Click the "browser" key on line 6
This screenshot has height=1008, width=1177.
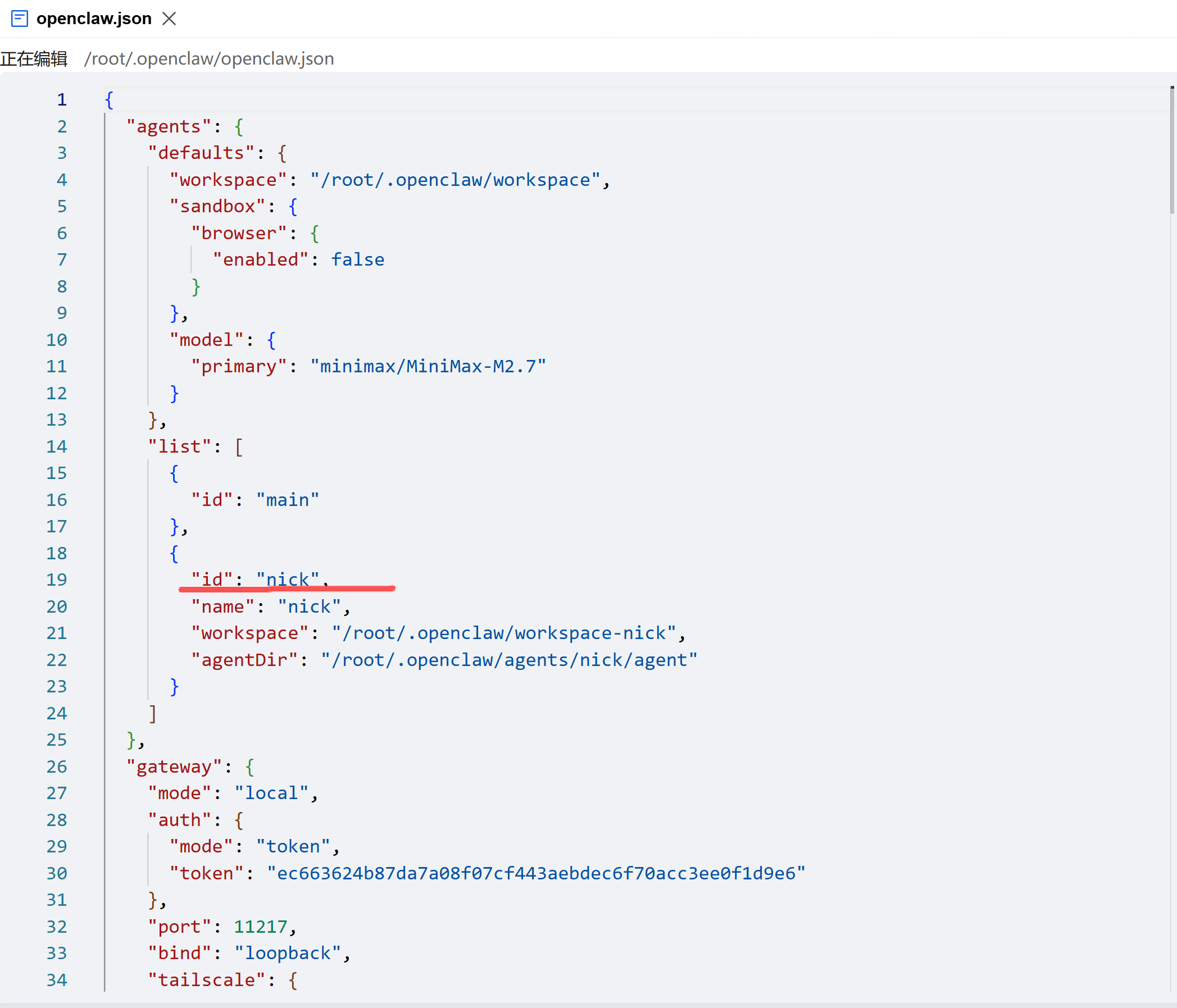tap(239, 234)
